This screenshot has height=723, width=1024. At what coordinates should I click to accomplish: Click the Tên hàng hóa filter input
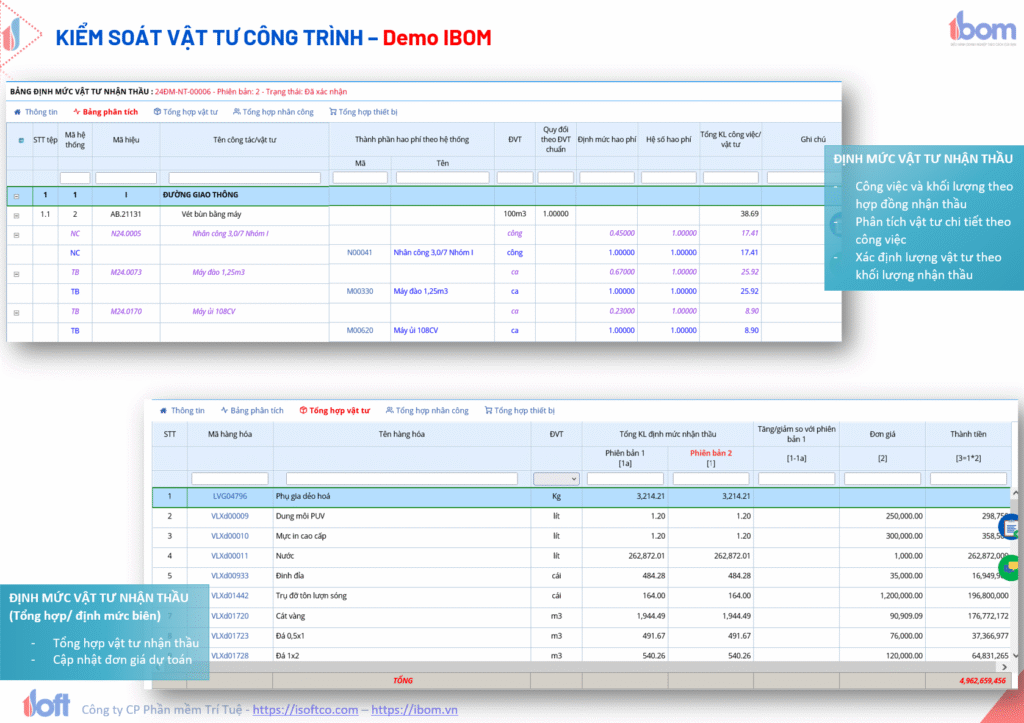point(401,479)
